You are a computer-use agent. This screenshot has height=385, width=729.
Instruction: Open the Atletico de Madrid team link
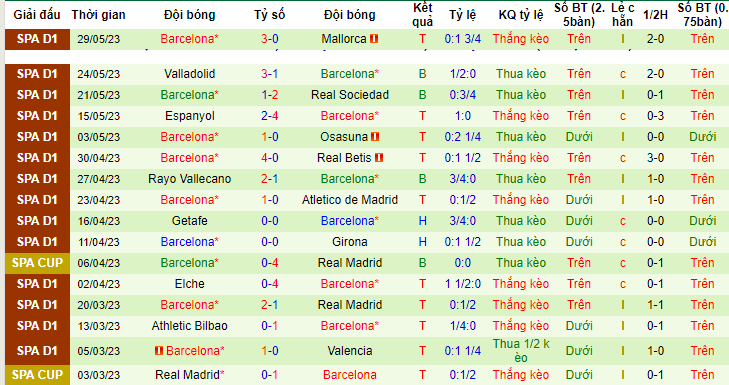point(350,200)
